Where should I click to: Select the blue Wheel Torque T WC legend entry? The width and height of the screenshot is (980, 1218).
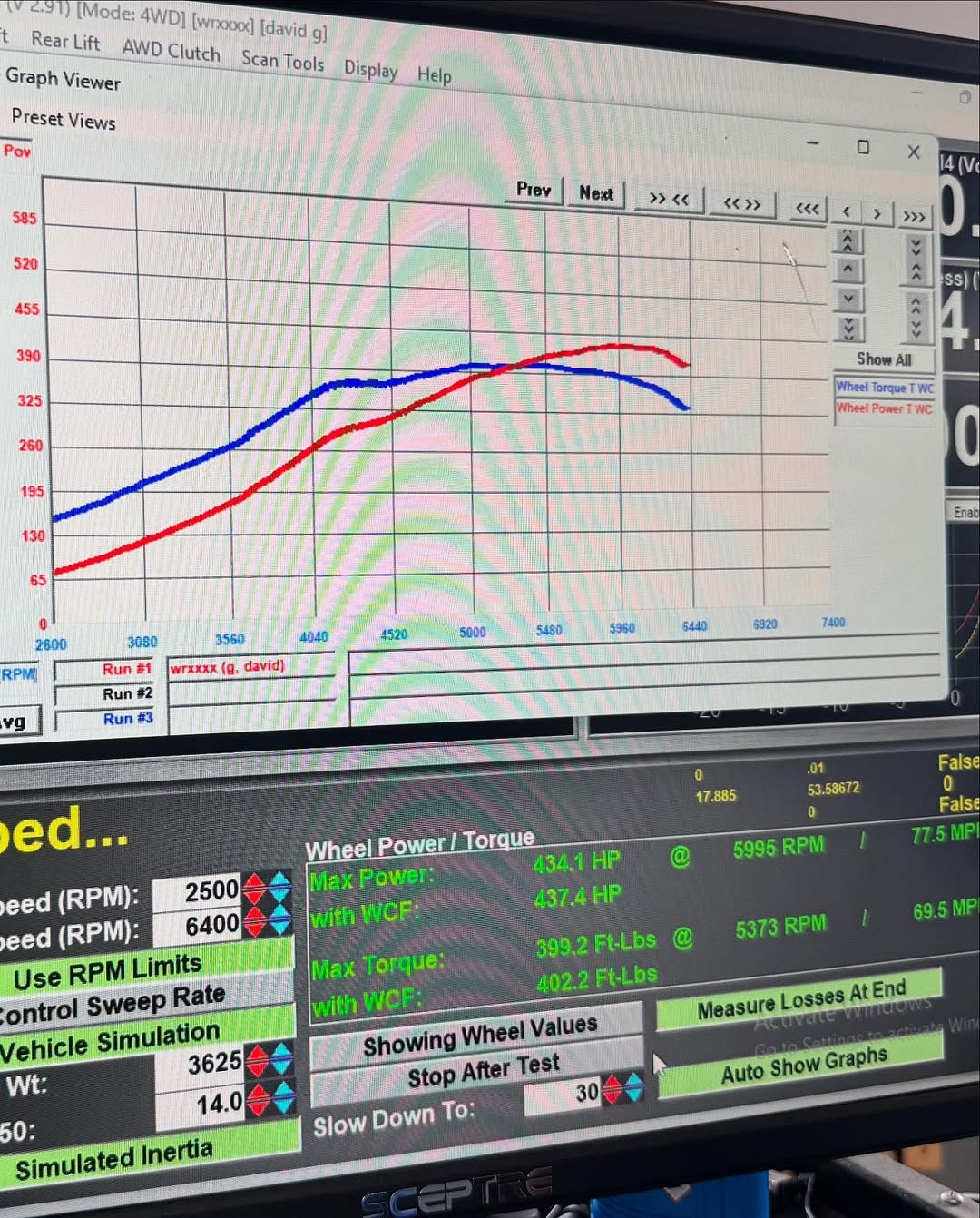884,388
